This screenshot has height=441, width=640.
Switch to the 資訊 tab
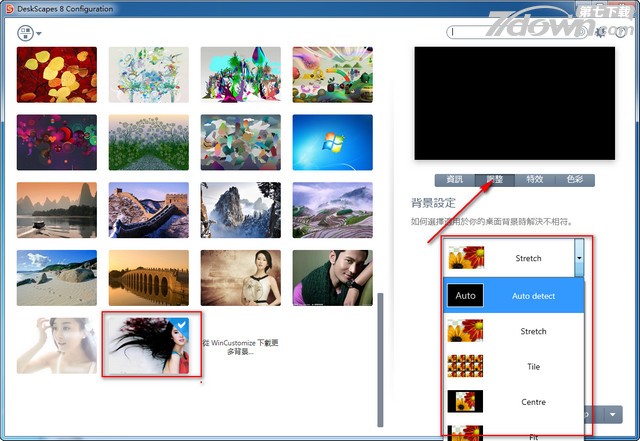[455, 180]
